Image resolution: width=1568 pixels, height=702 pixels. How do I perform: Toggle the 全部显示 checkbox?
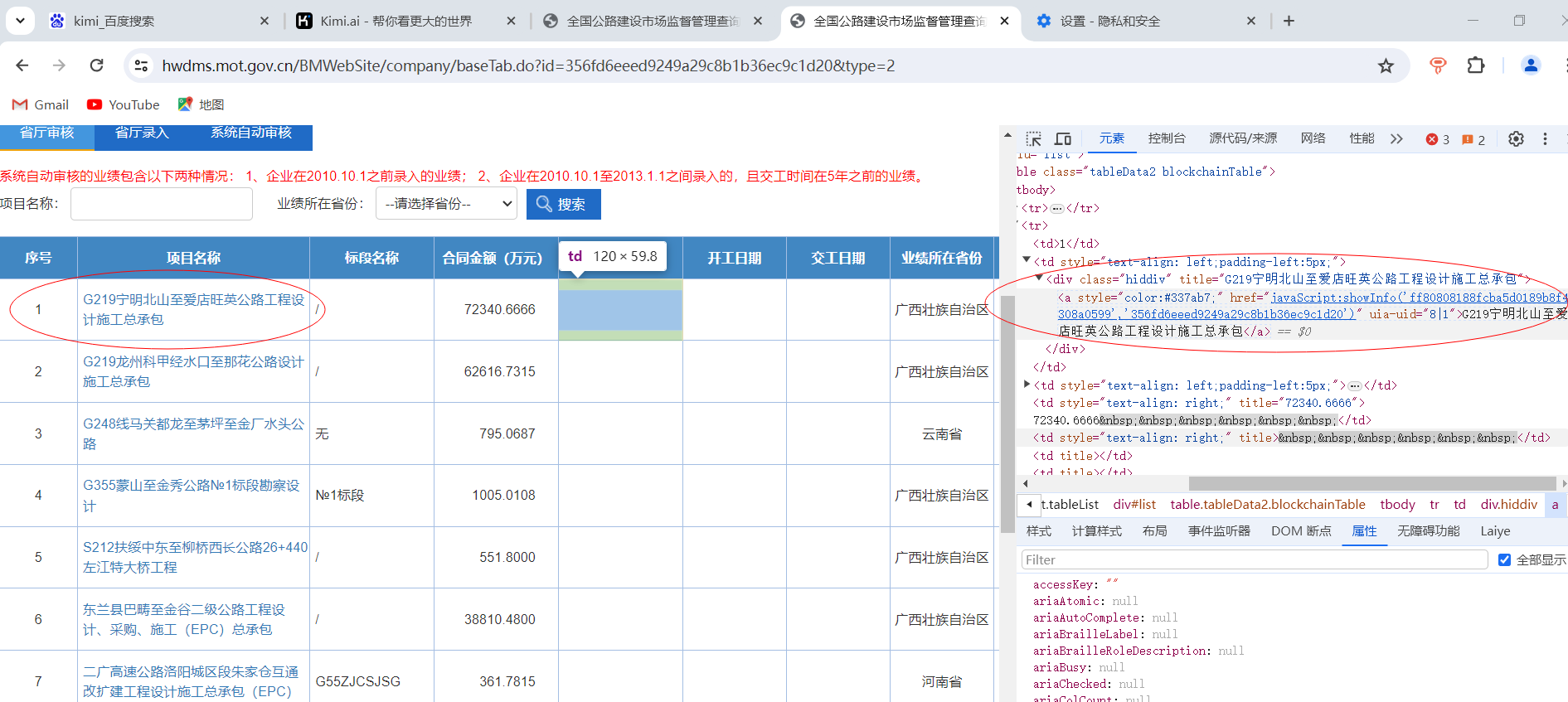point(1504,560)
